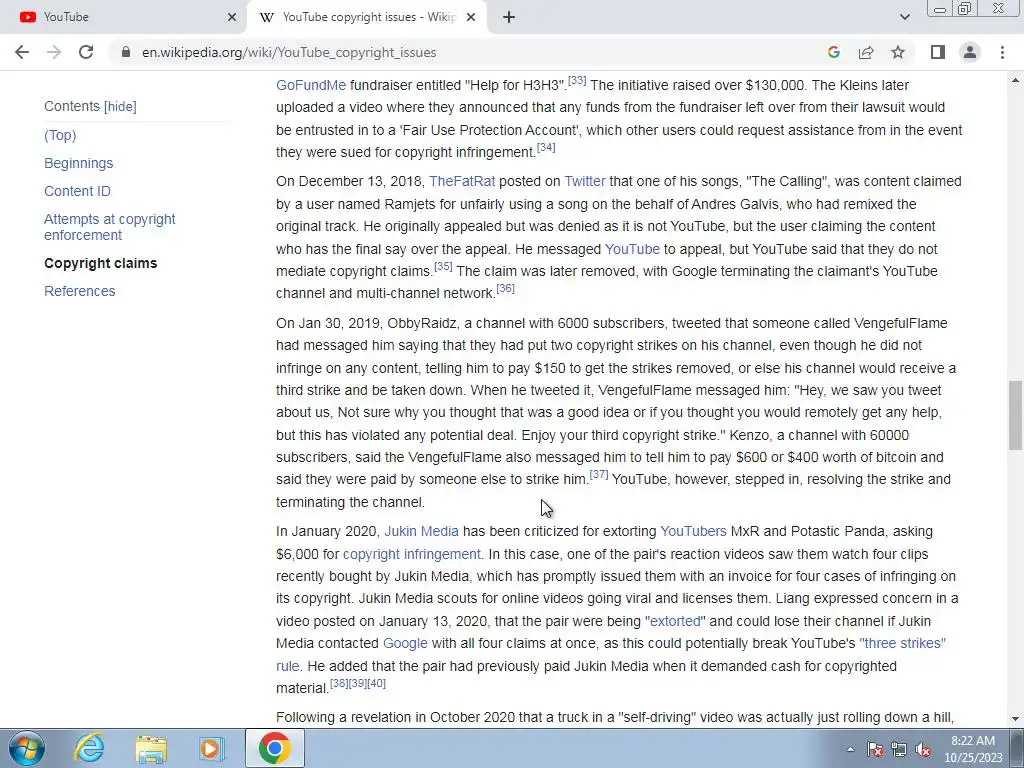The height and width of the screenshot is (768, 1024).
Task: Follow TheFatRat article link
Action: 462,182
